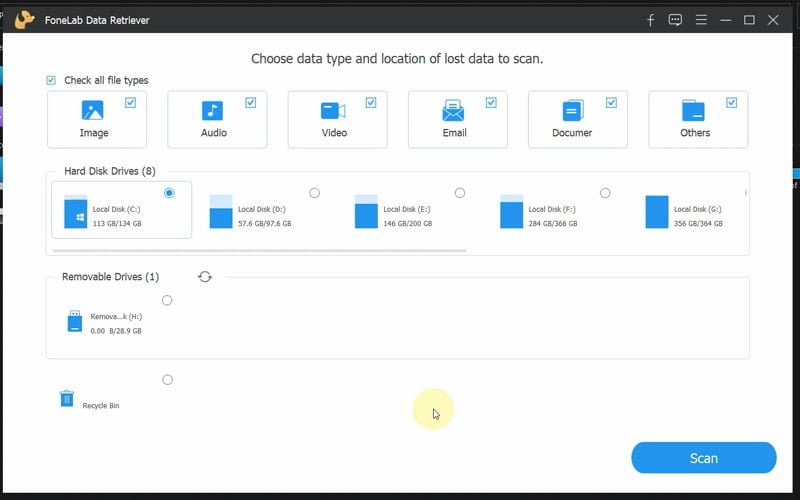Uncheck the Image type checkbox
This screenshot has height=500, width=800.
(131, 103)
